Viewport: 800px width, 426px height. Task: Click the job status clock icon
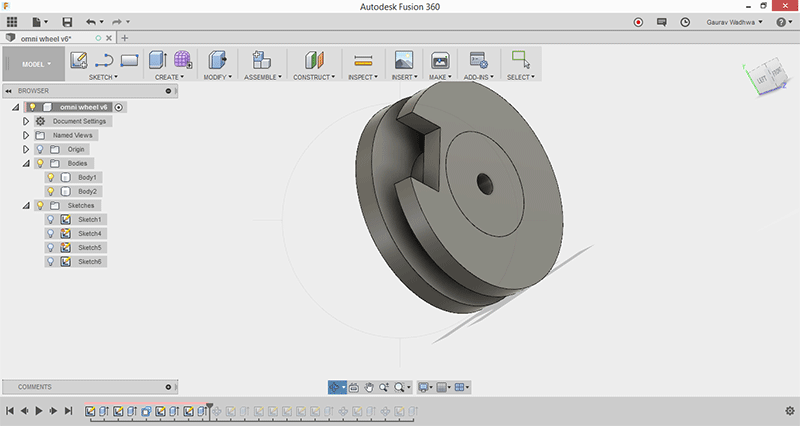tap(685, 21)
